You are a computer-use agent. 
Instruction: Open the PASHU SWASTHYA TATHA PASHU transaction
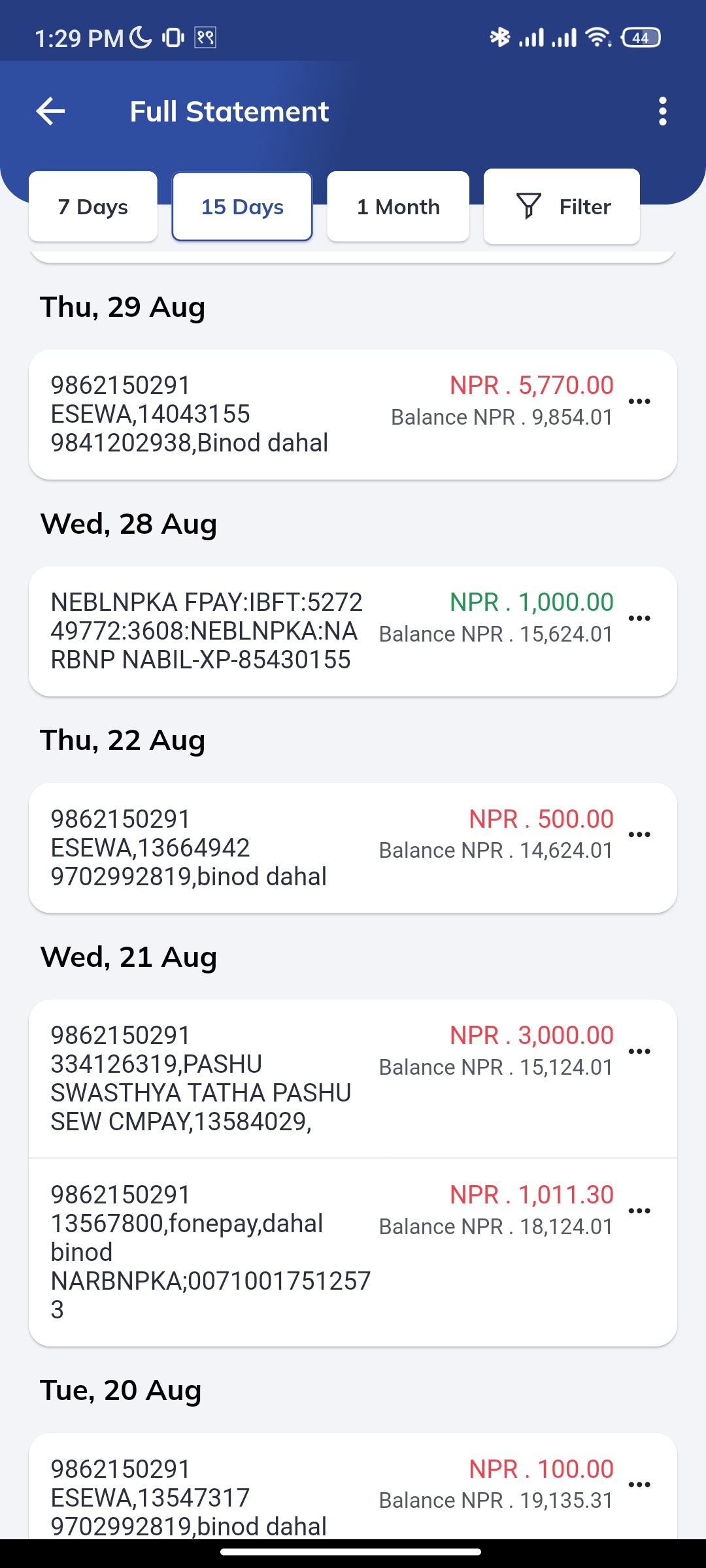point(353,1079)
